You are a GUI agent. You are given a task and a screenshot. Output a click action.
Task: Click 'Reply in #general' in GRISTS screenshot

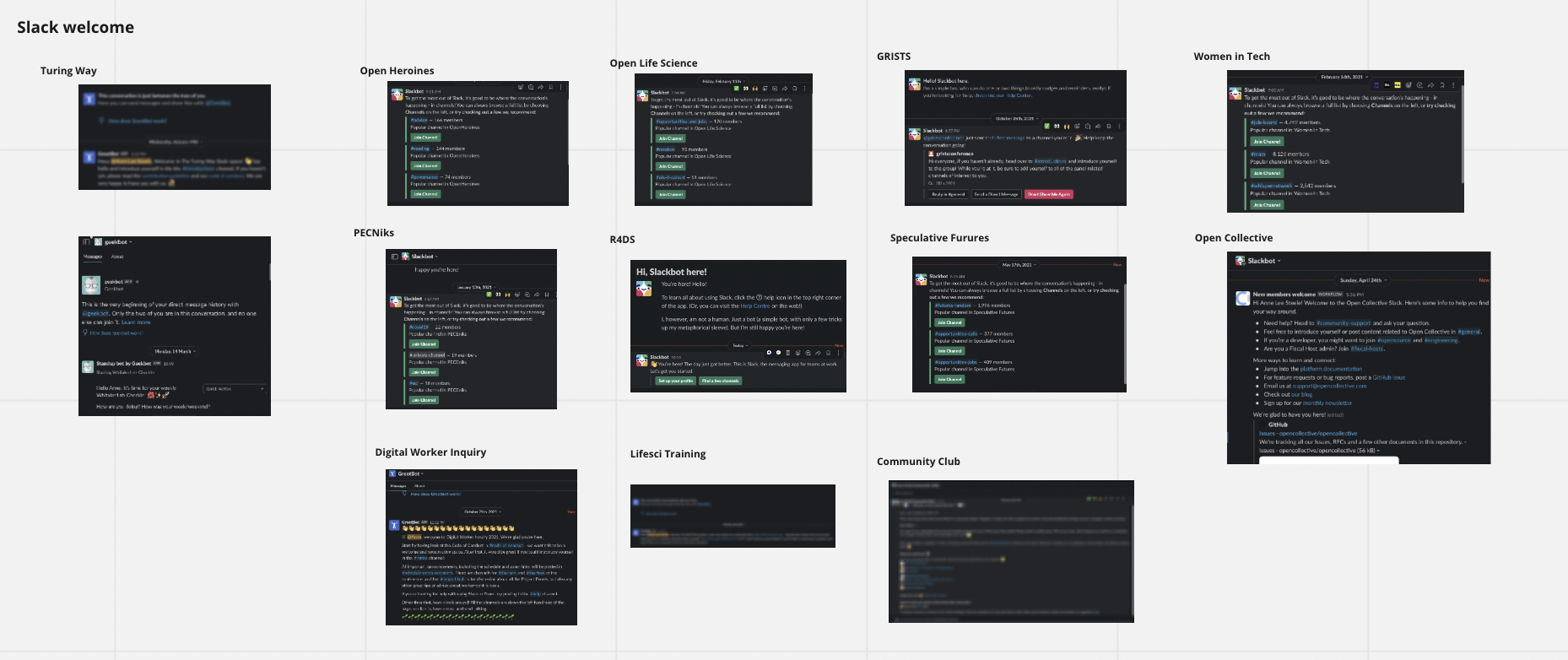(949, 194)
